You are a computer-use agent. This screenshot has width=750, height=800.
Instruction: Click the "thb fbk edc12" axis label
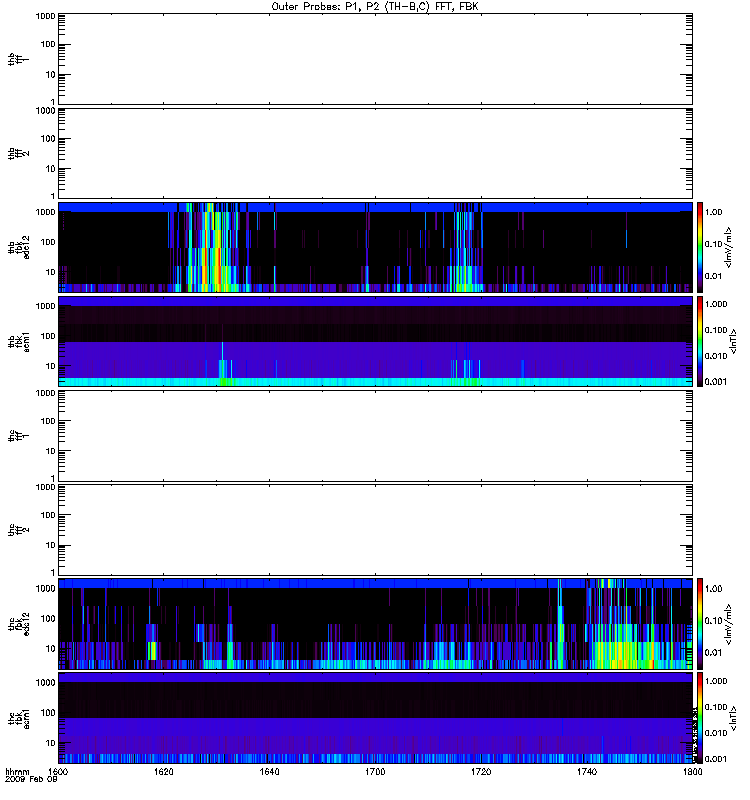pos(18,247)
